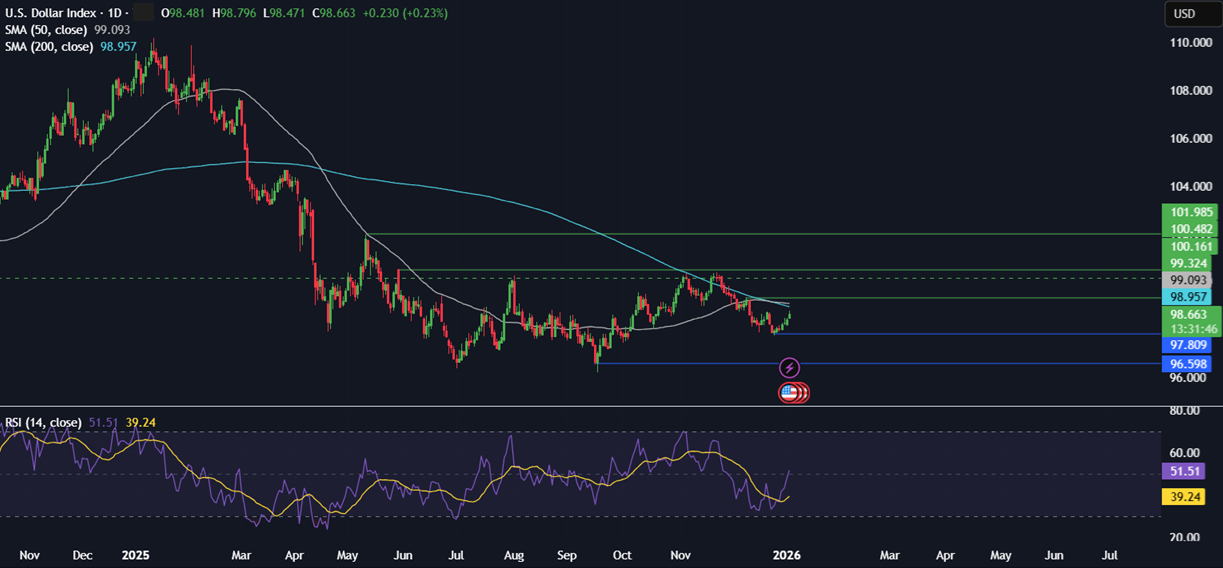Viewport: 1223px width, 568px height.
Task: Click the current price 98.663 countdown label
Action: pos(1186,321)
